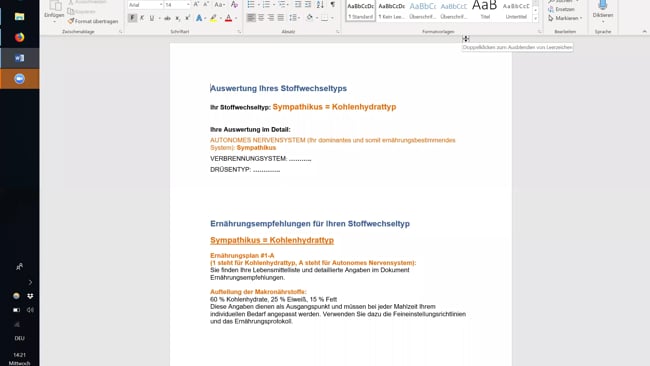Toggle superscript formatting
Screen dimensions: 650x366
[x=187, y=18]
